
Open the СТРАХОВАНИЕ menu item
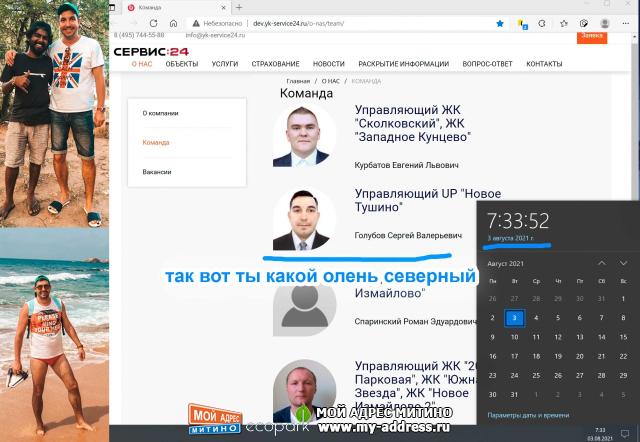tap(275, 64)
